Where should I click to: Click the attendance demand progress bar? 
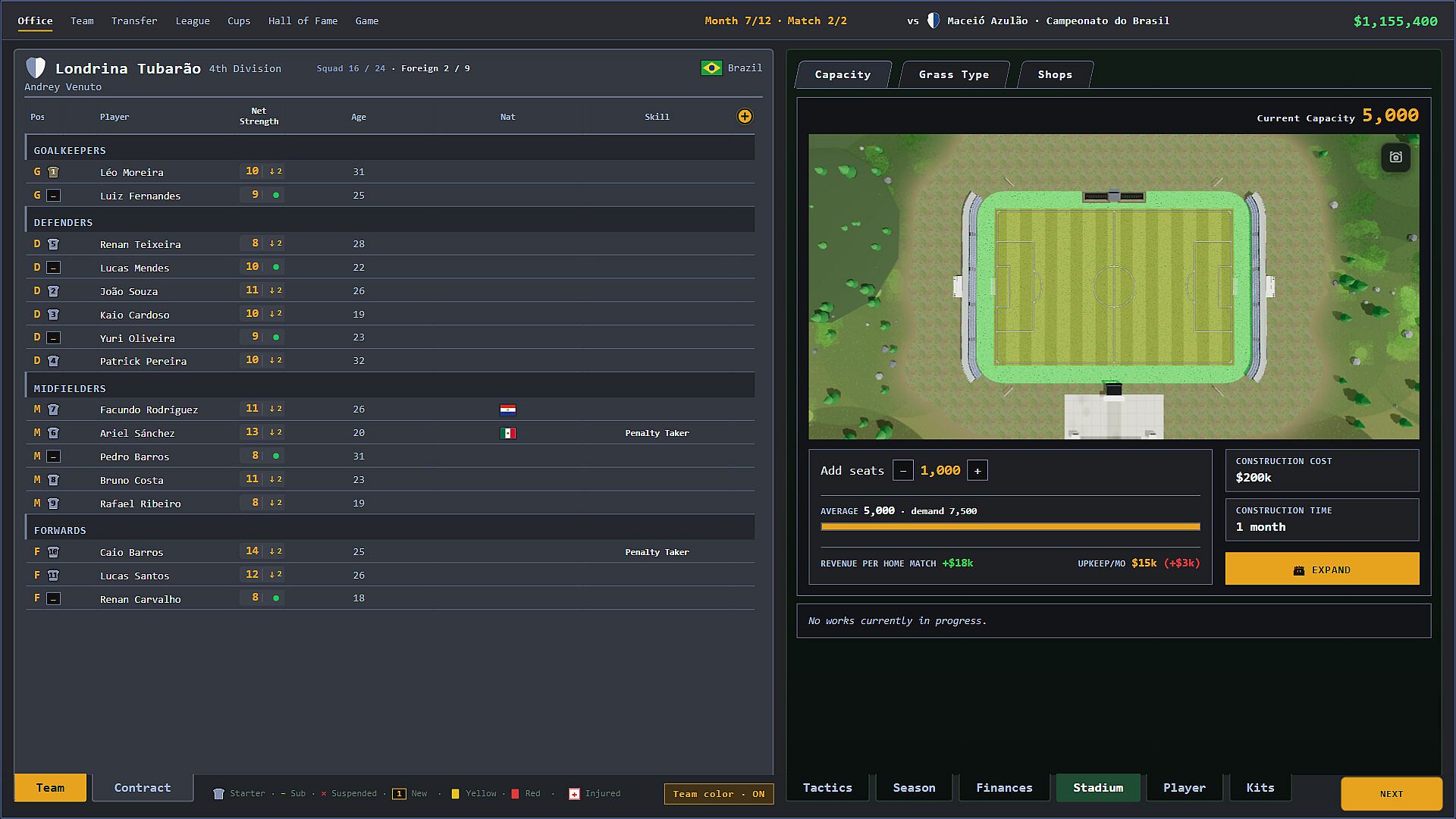click(1010, 526)
